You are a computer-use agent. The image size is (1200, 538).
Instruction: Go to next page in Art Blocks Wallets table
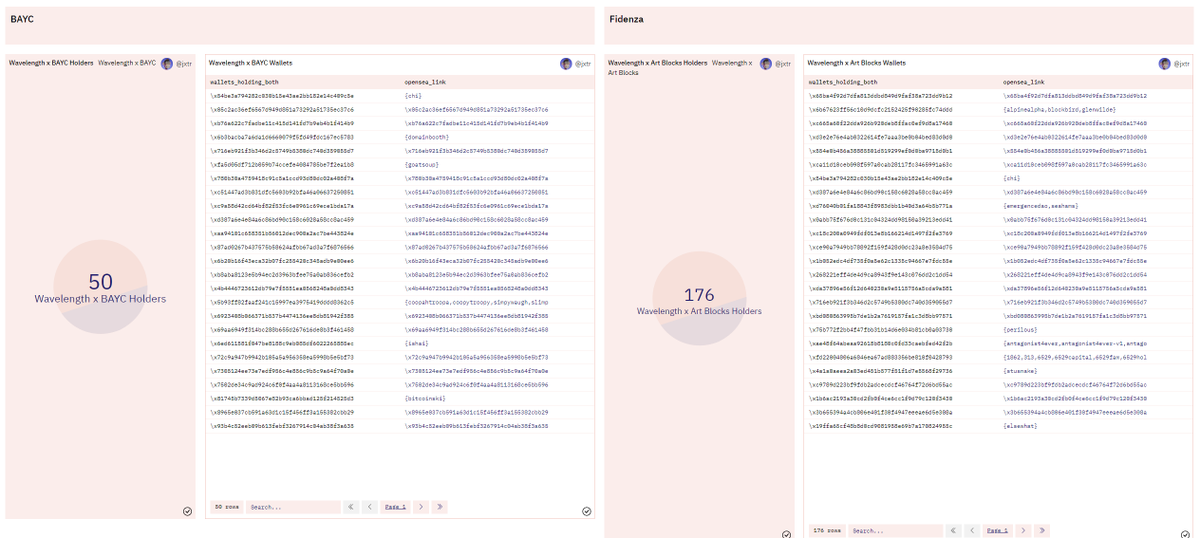point(1022,530)
